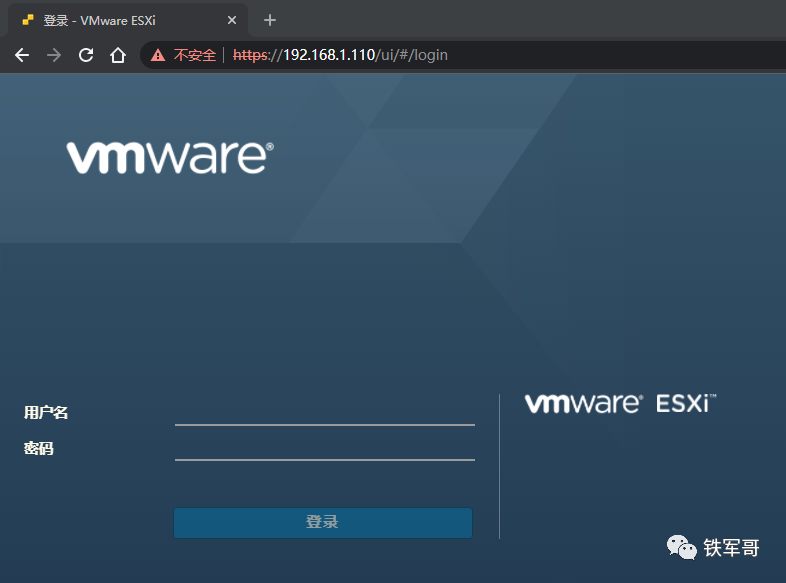786x583 pixels.
Task: Click the browser back arrow
Action: coord(22,55)
